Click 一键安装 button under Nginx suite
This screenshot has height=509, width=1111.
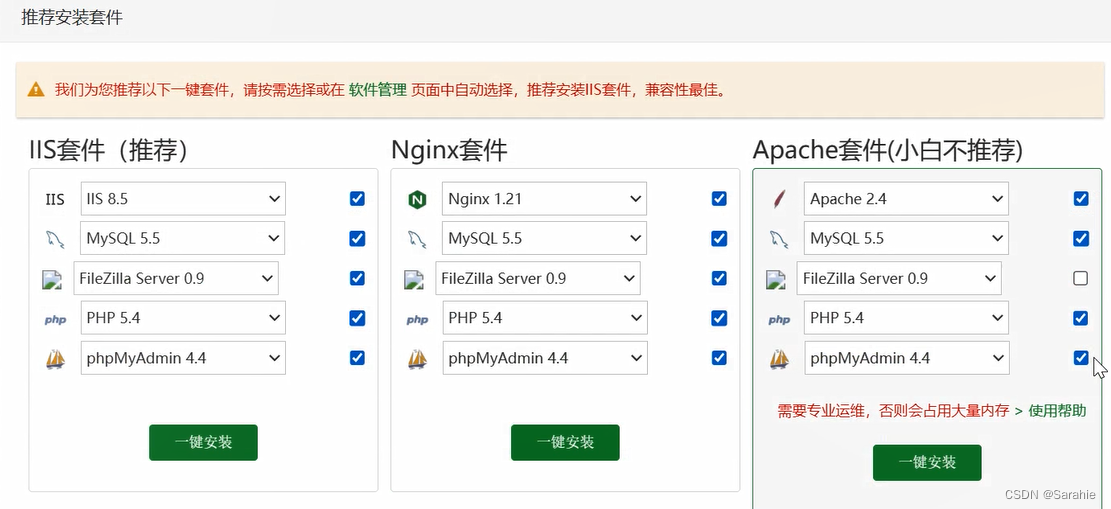point(565,442)
